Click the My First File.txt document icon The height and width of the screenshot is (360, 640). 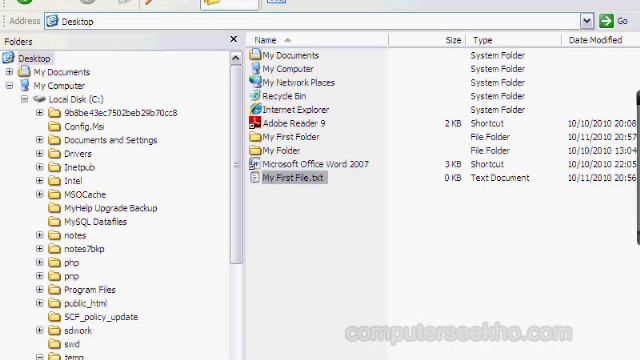[255, 178]
